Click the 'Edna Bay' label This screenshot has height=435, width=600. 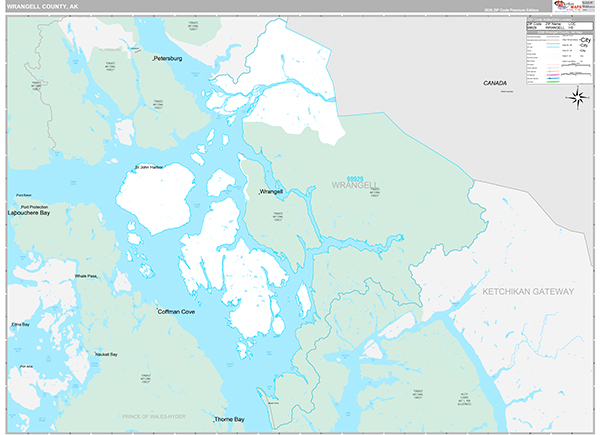coord(20,324)
